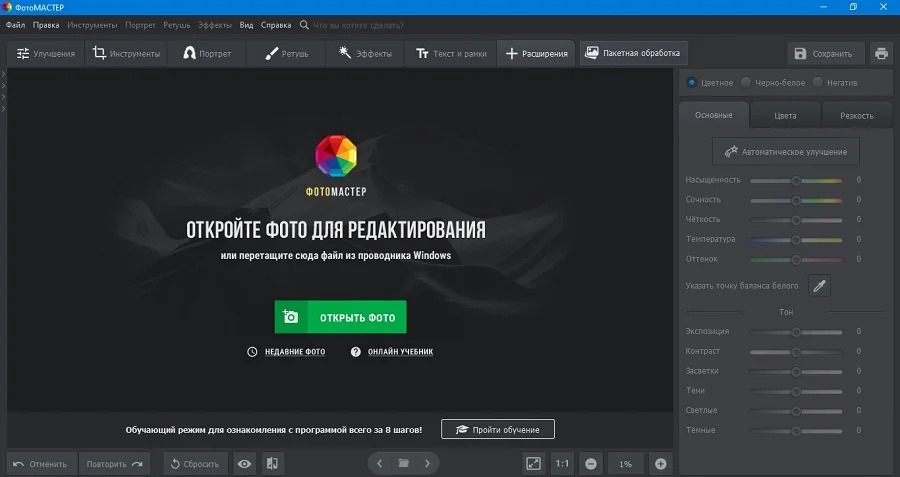Click the folder icon in bottom navigation

click(x=404, y=463)
